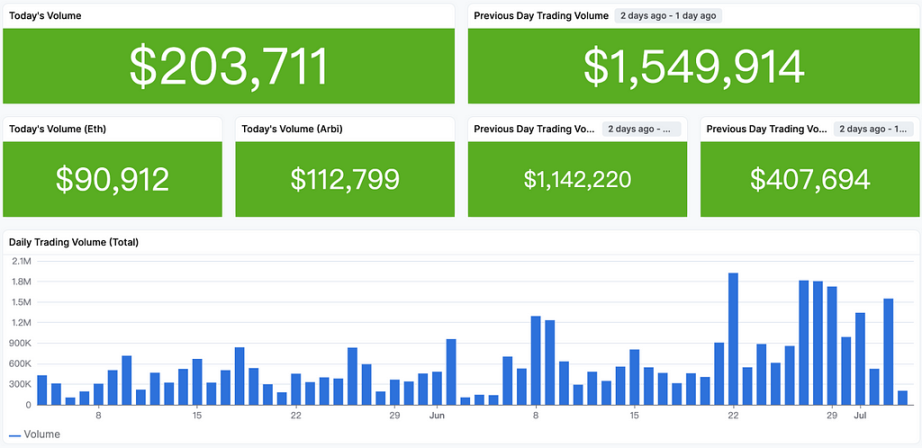This screenshot has width=922, height=448.
Task: Select the Today's Volume (Eth) $90,912 tile
Action: (x=112, y=179)
